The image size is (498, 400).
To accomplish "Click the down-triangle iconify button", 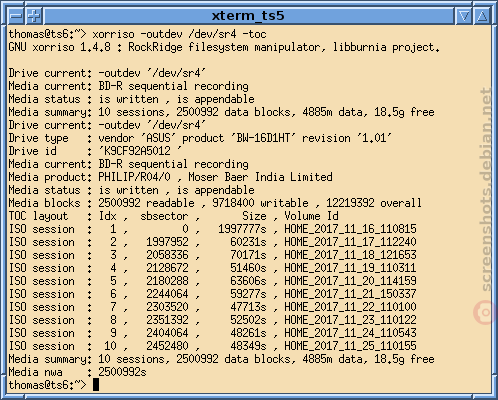I will tap(464, 16).
